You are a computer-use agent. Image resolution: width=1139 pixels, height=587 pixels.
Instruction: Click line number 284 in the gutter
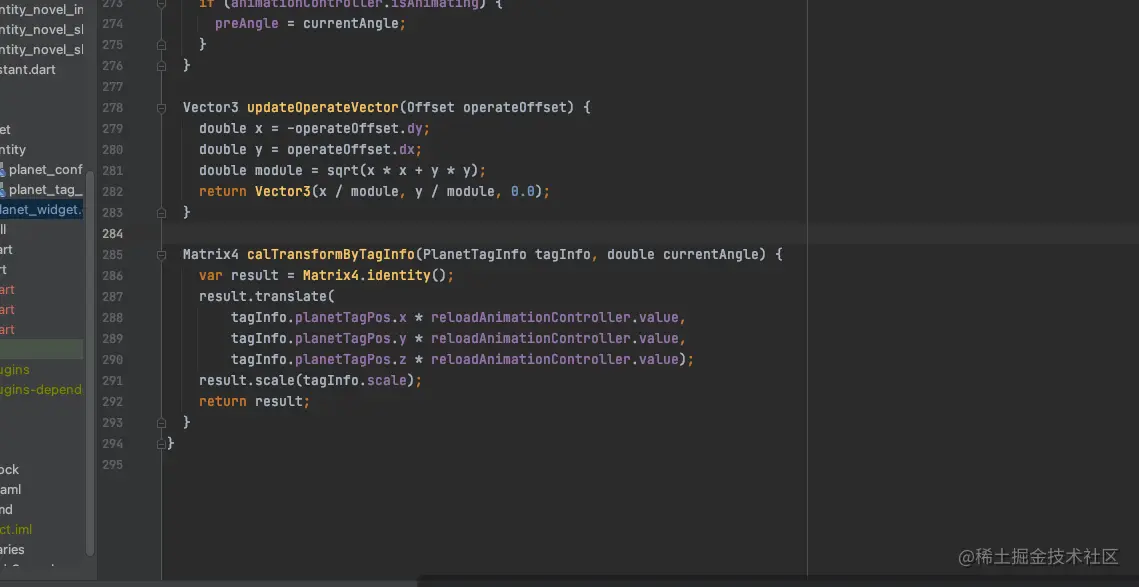(113, 234)
